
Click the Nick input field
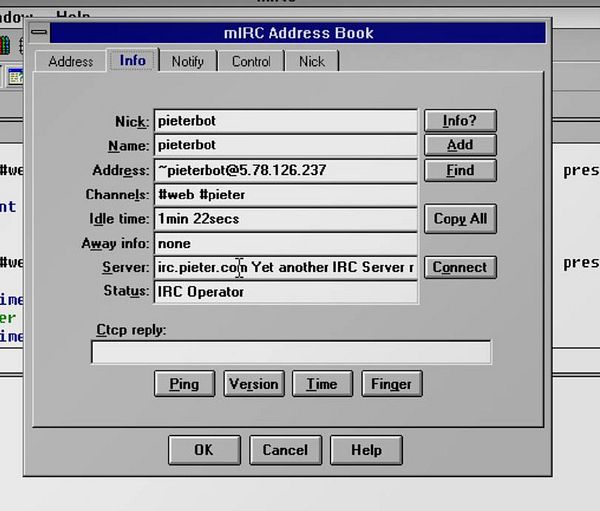pyautogui.click(x=286, y=121)
